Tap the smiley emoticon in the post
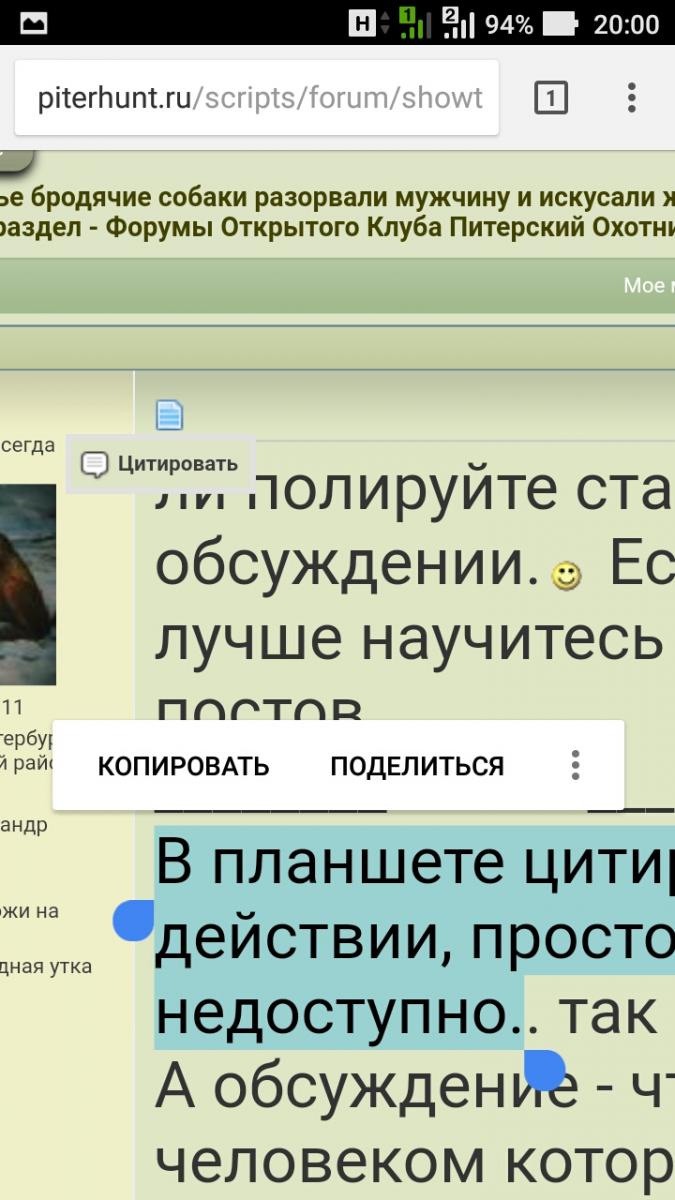The height and width of the screenshot is (1200, 675). (x=567, y=574)
